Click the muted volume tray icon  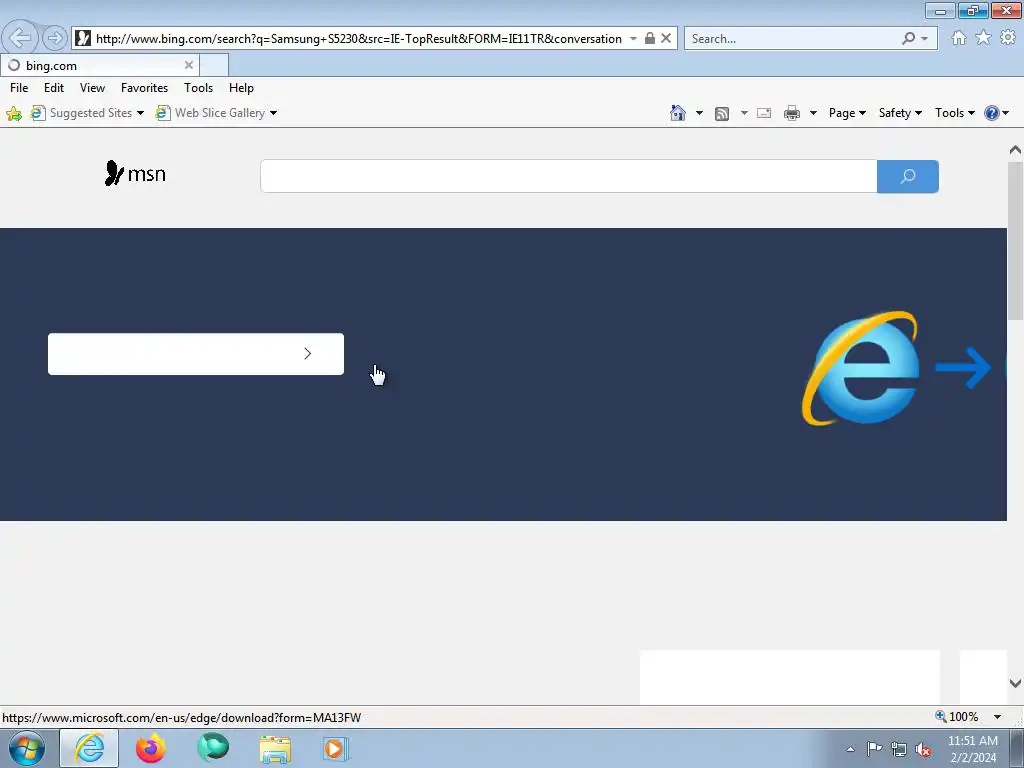pyautogui.click(x=923, y=750)
